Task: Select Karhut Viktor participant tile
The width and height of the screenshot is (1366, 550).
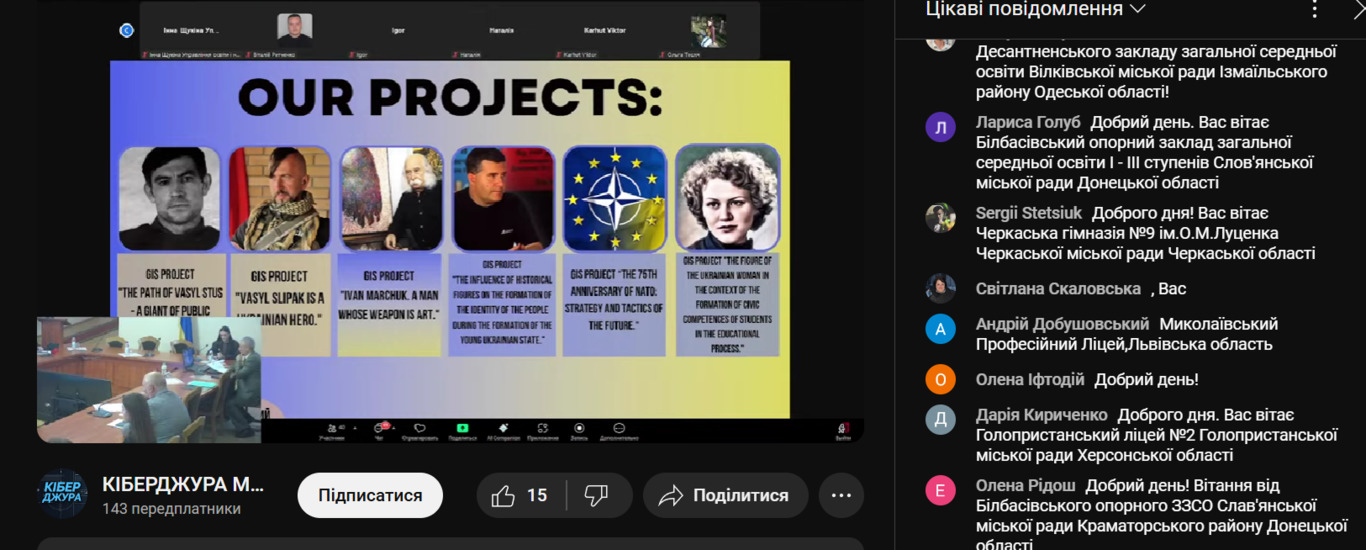Action: (x=604, y=31)
